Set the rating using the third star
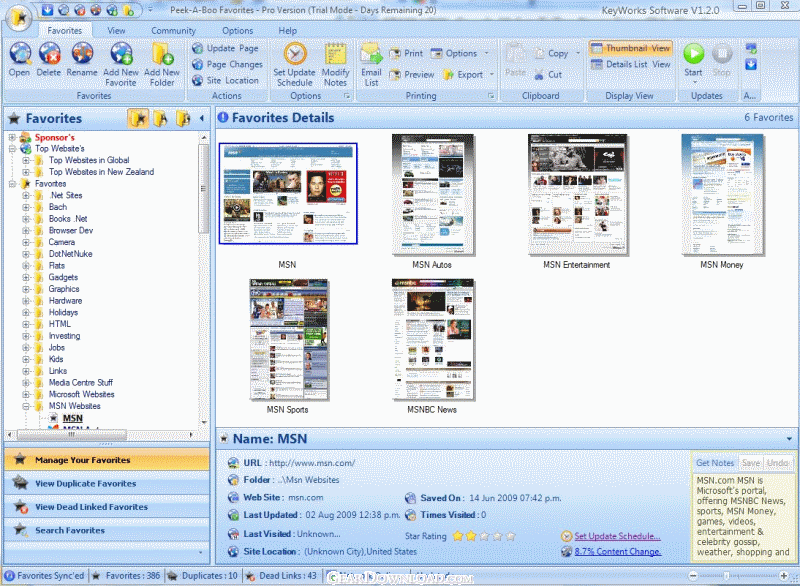Screen dimensions: 800x586 click(482, 536)
